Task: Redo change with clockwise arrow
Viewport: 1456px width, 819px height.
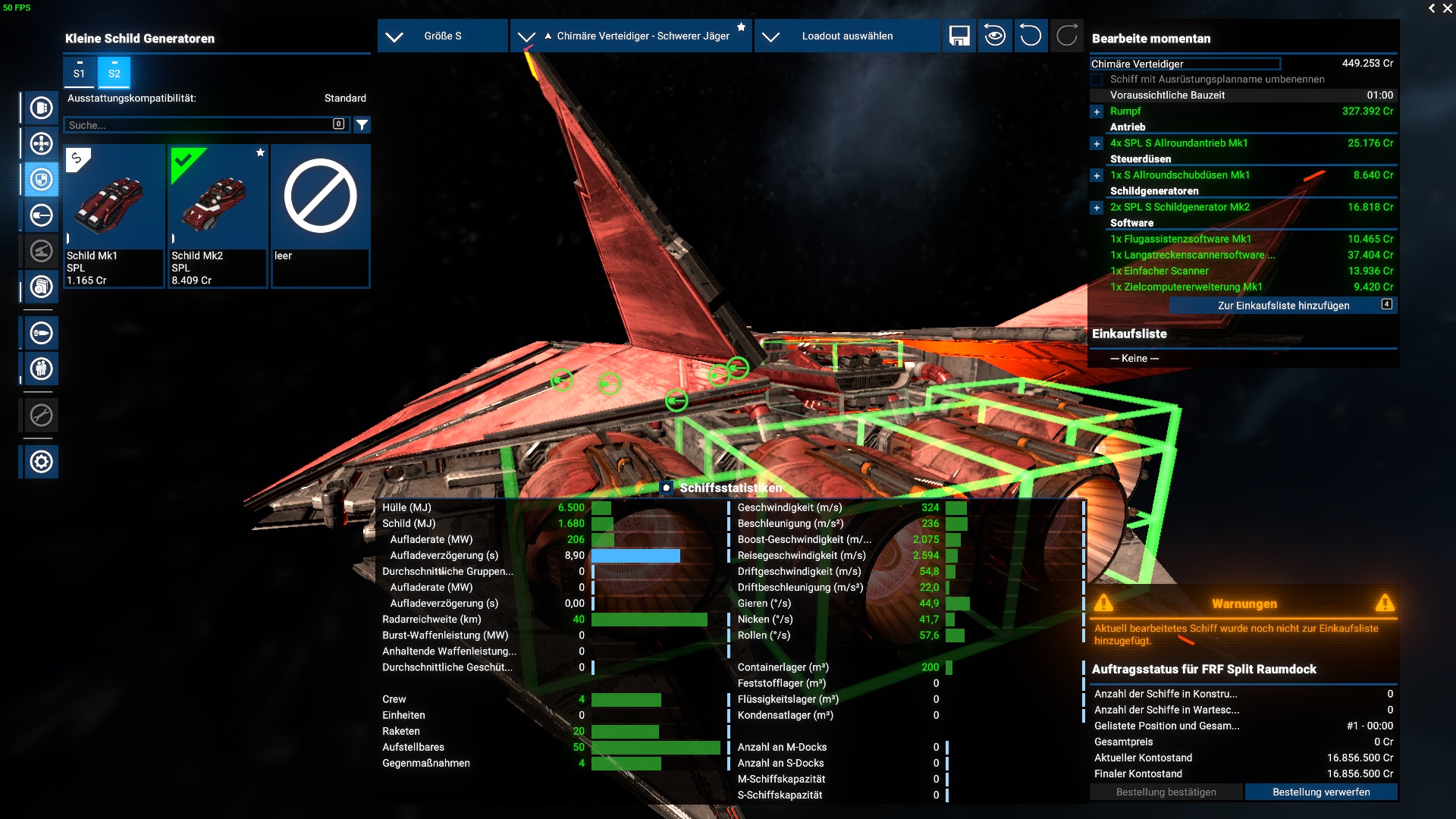Action: pyautogui.click(x=1066, y=36)
